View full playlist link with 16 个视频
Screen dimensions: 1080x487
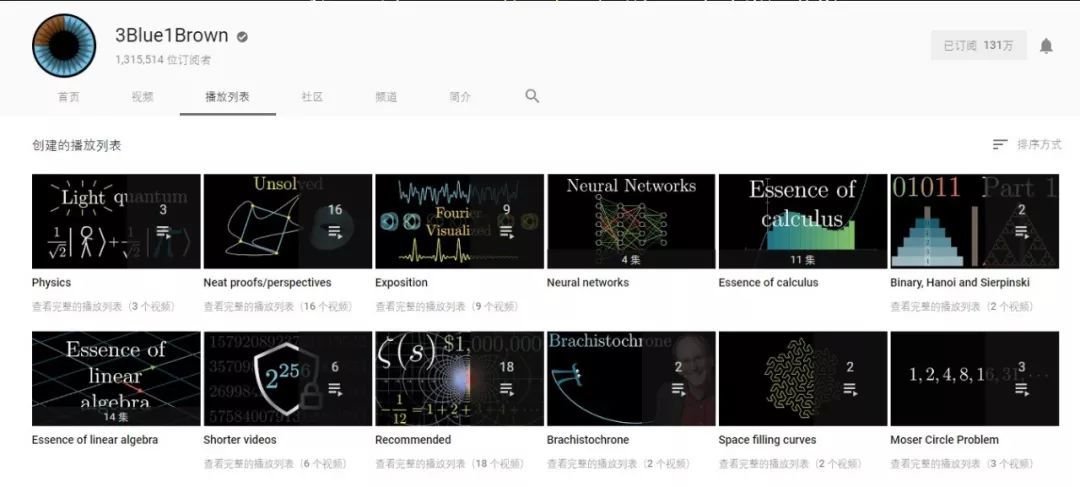[278, 307]
